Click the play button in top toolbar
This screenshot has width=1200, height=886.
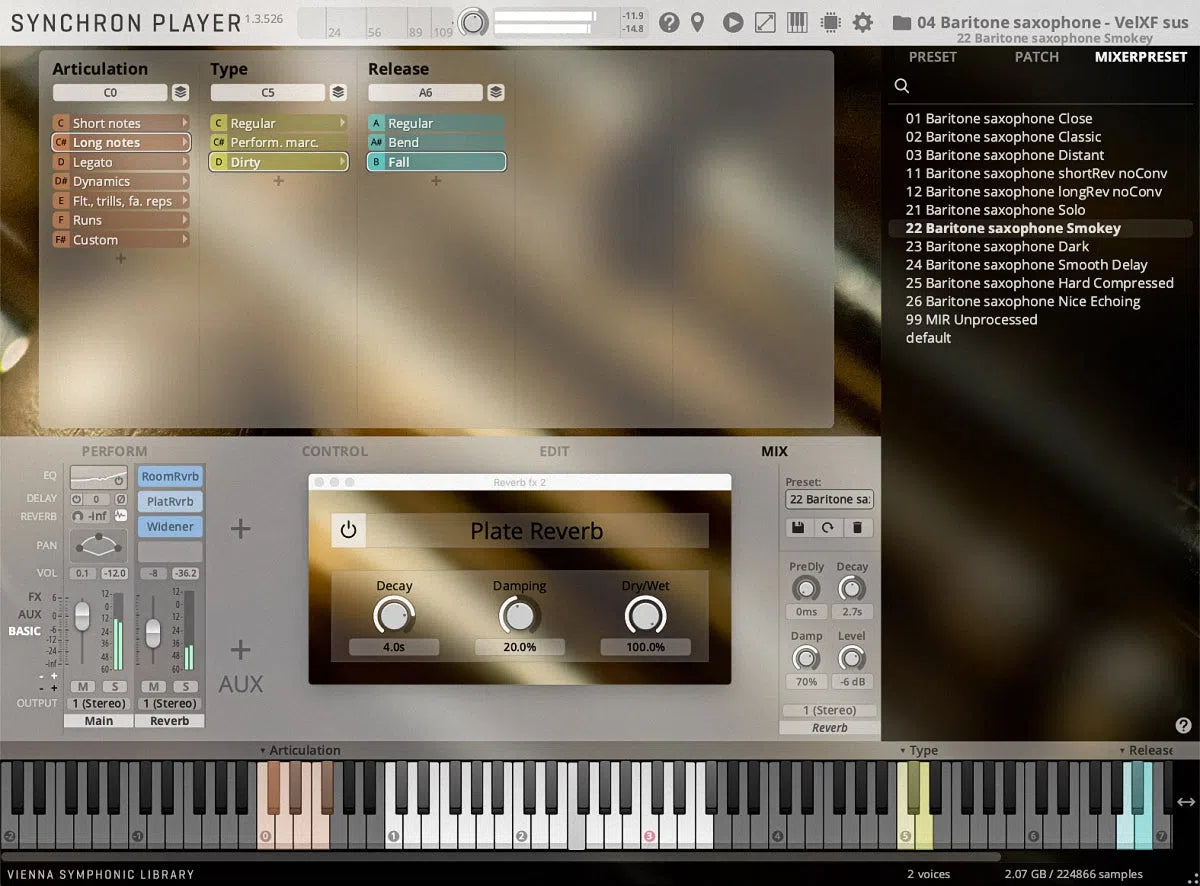pos(733,22)
